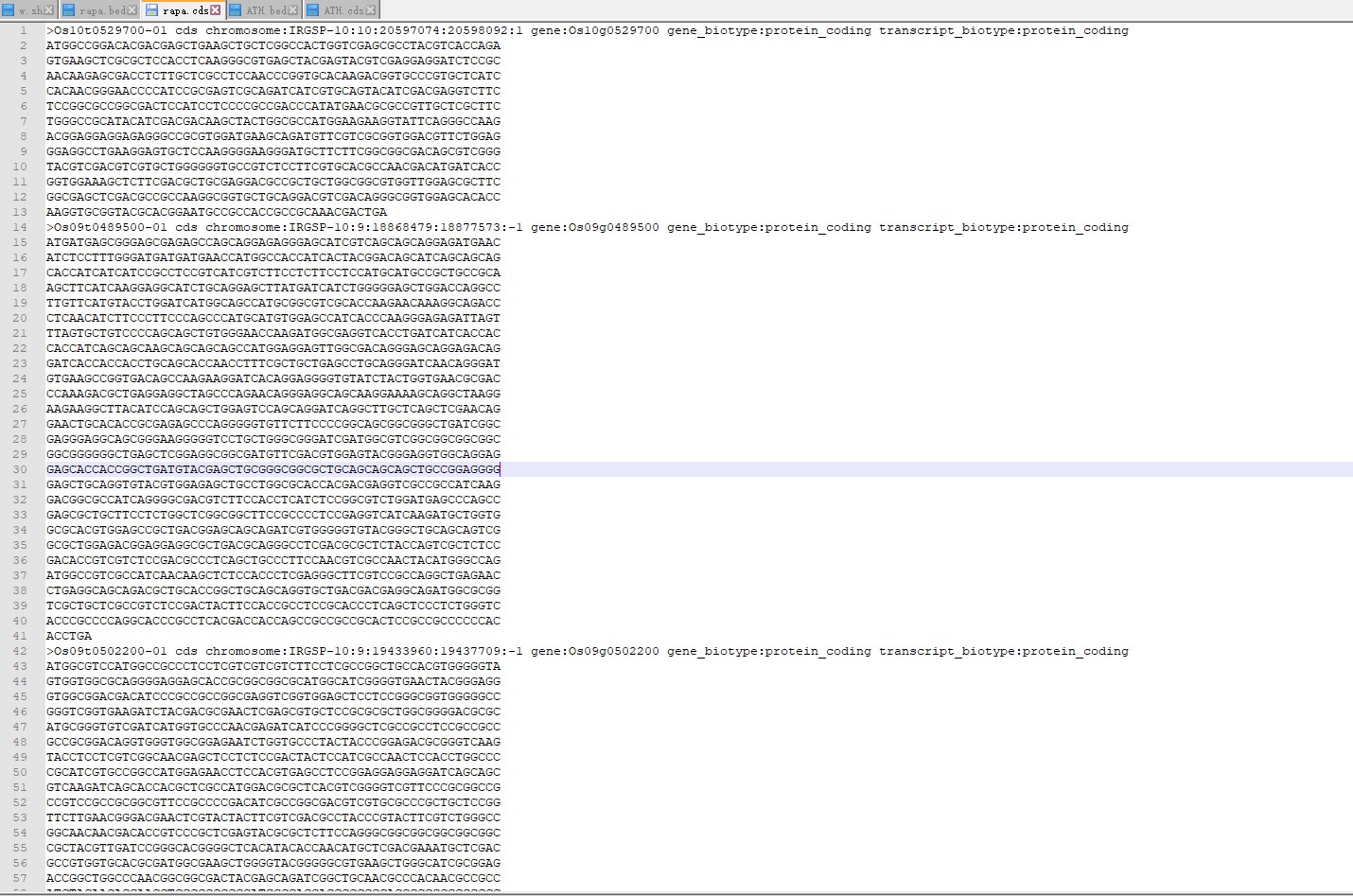Click transcript_biotype:protein_coding on line 1
This screenshot has width=1353, height=896.
point(1004,30)
